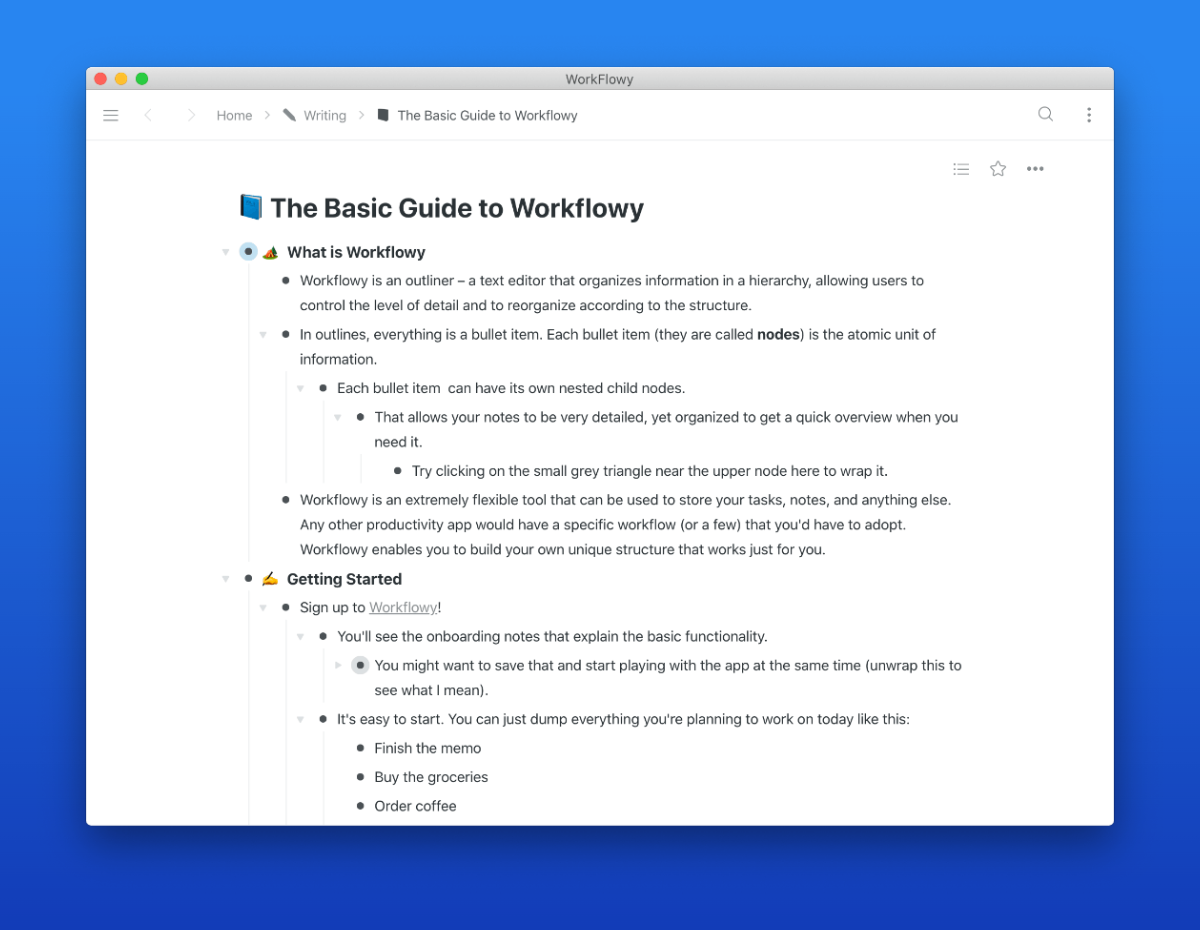Viewport: 1200px width, 930px height.
Task: Click the bullet of 'Buy the groceries'
Action: point(360,777)
